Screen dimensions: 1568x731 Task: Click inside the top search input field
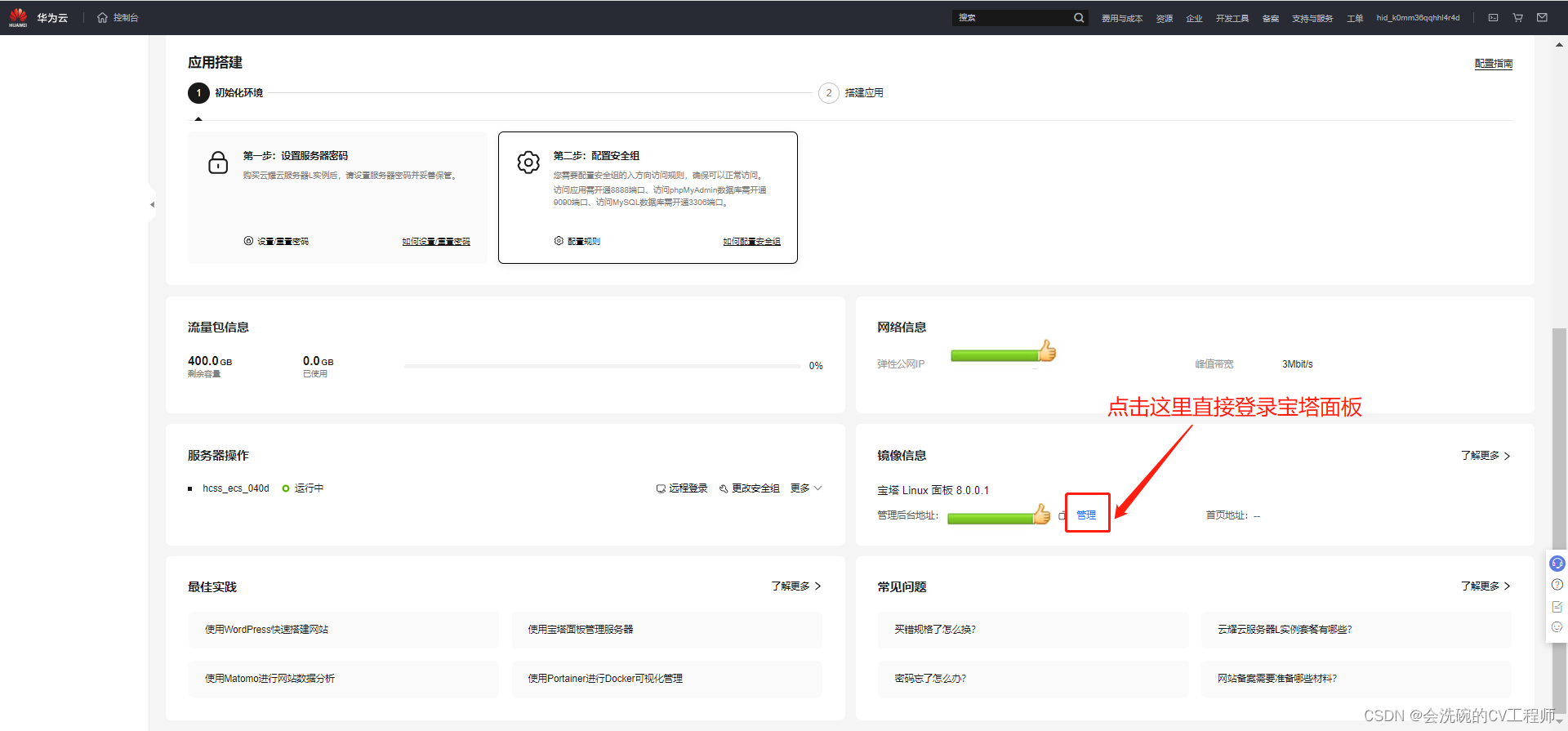(x=1013, y=18)
